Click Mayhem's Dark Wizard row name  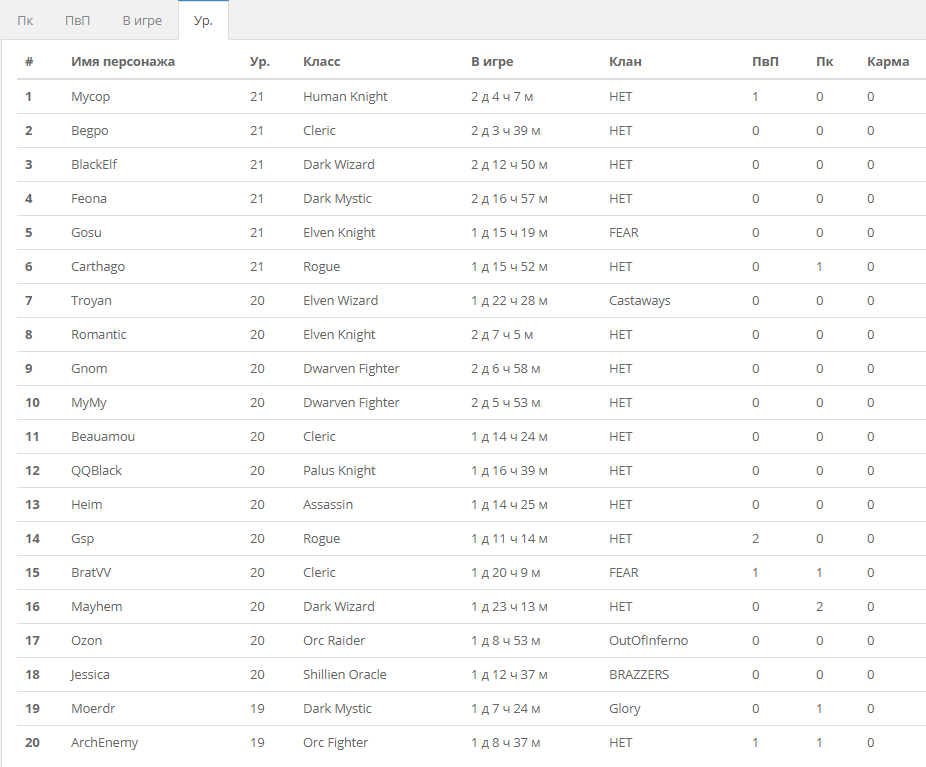[x=97, y=607]
